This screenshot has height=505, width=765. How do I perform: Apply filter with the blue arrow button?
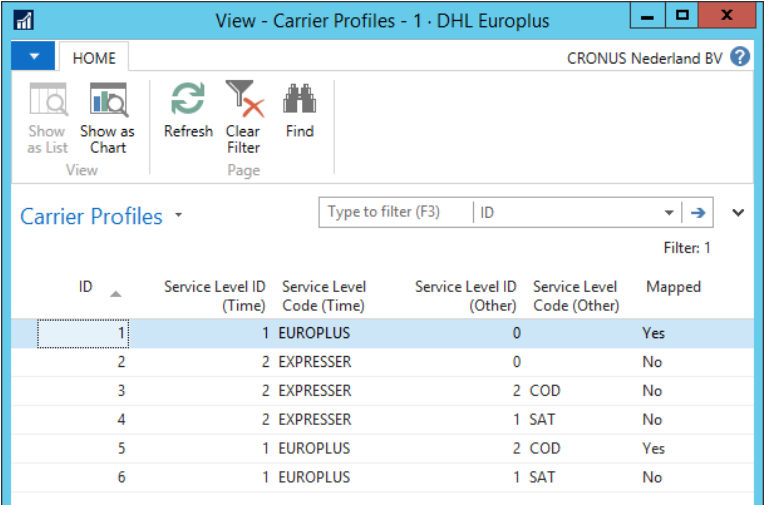(698, 212)
